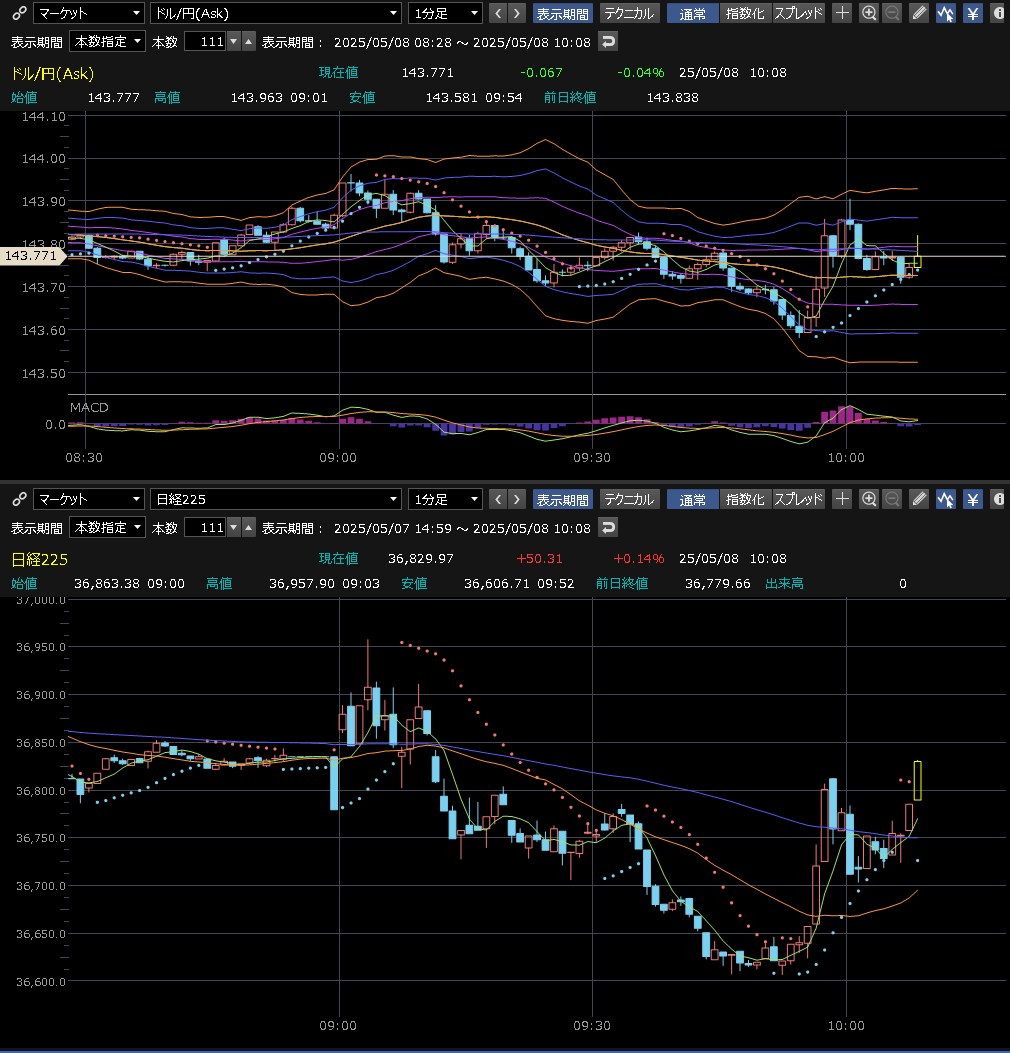1010x1053 pixels.
Task: Click the ドル/円 current value 143.771 in header
Action: pyautogui.click(x=428, y=73)
